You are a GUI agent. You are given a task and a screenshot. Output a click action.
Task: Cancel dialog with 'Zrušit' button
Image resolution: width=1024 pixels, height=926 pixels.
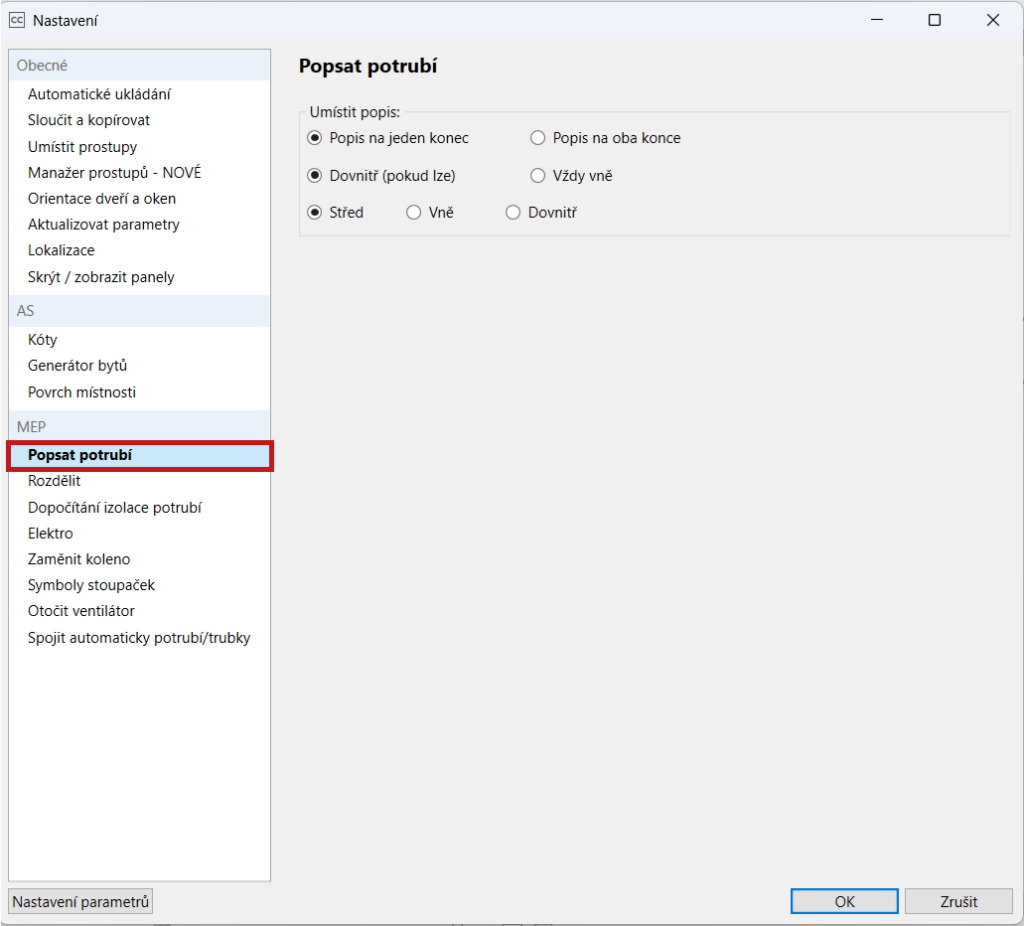click(958, 901)
